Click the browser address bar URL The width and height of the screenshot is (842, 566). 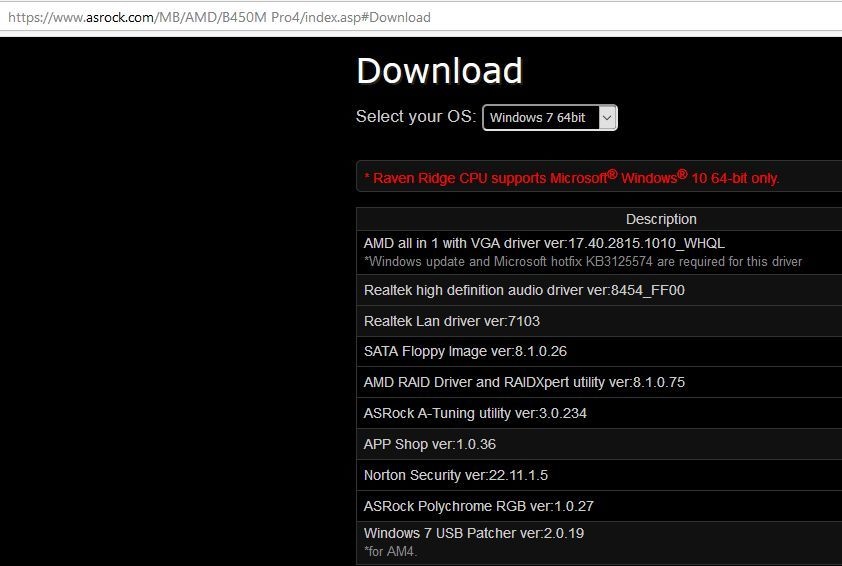(x=219, y=17)
